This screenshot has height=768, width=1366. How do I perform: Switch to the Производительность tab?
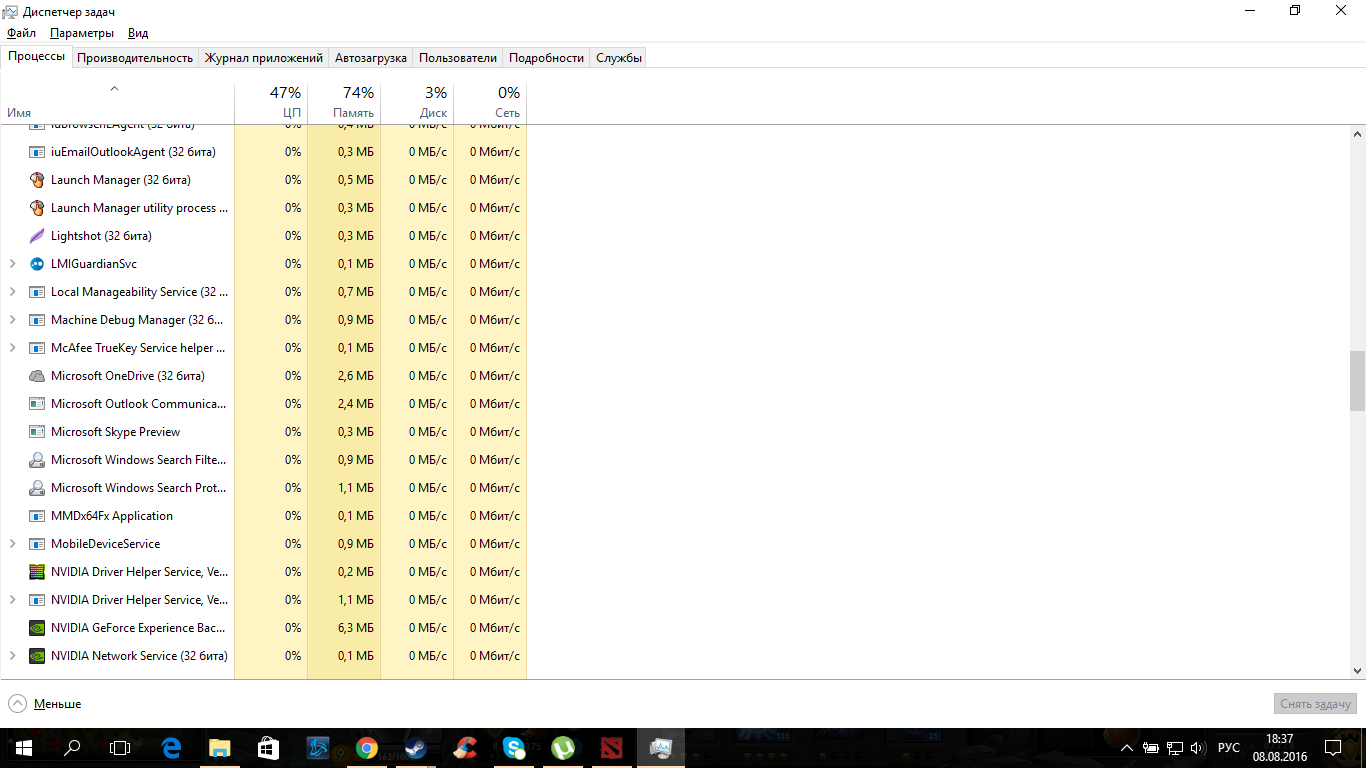pyautogui.click(x=135, y=58)
